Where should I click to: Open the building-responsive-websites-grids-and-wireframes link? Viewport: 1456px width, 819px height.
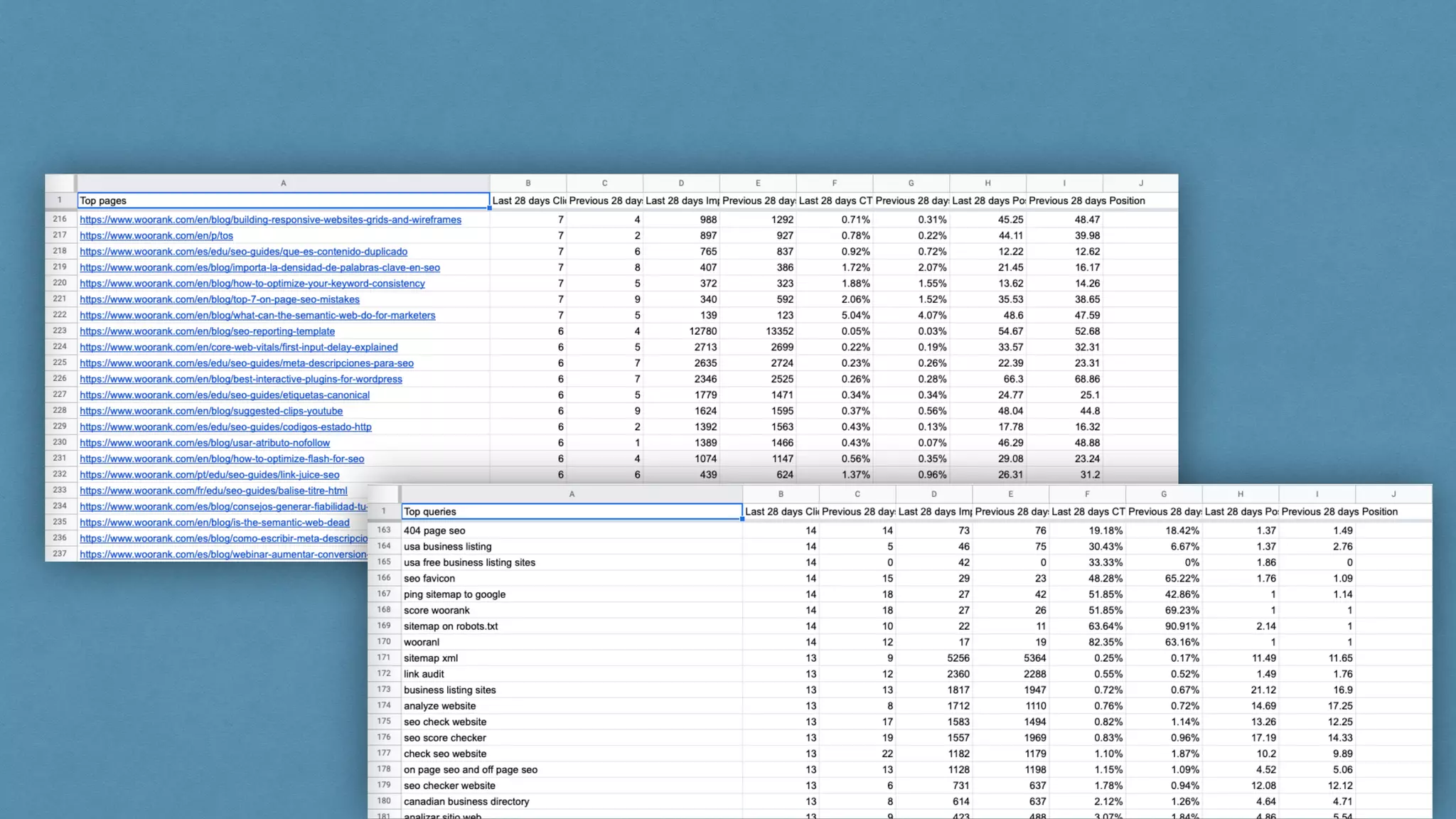[270, 220]
